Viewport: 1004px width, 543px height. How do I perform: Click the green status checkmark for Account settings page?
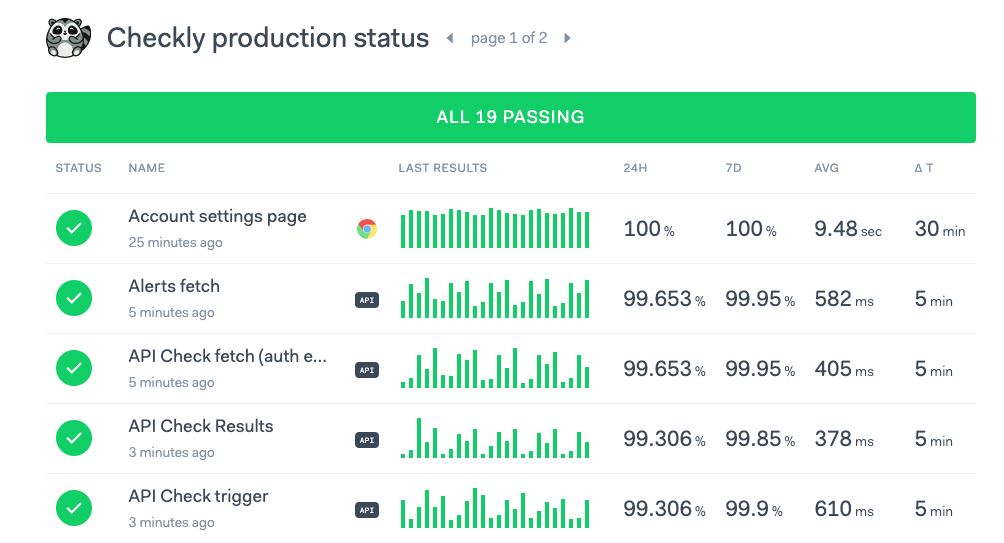(x=74, y=228)
